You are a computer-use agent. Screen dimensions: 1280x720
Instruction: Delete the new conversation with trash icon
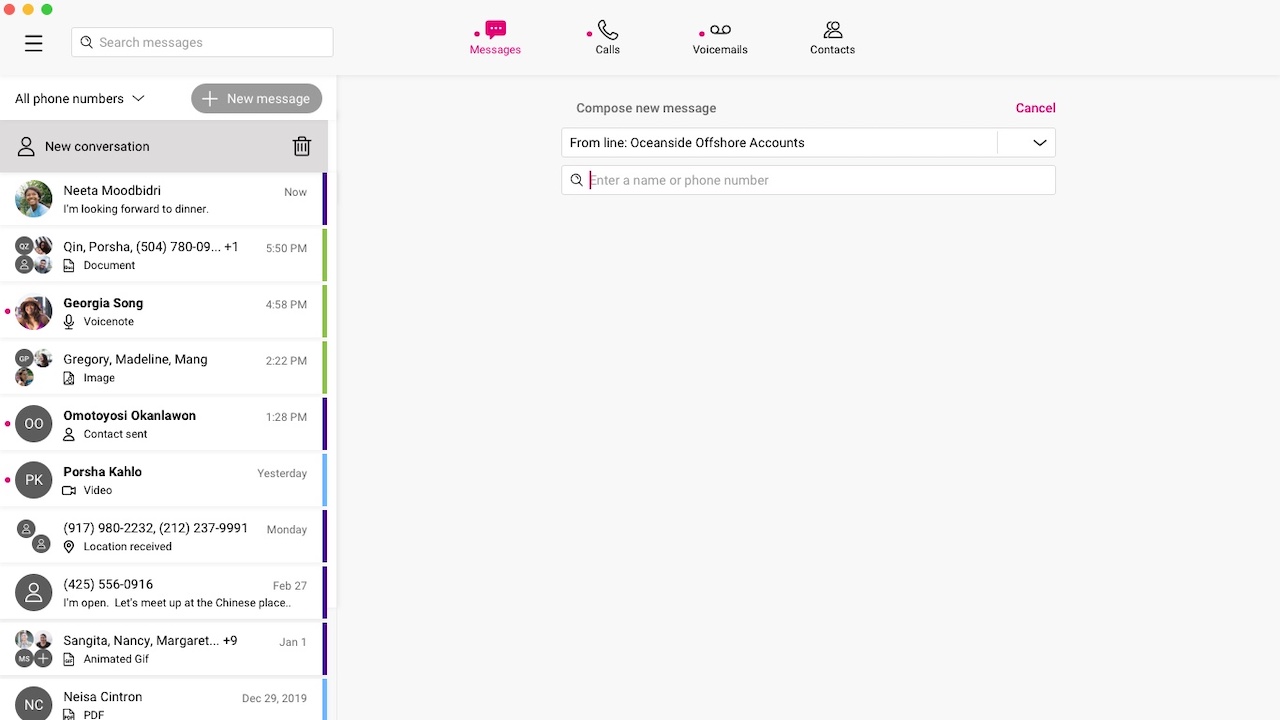pyautogui.click(x=301, y=147)
